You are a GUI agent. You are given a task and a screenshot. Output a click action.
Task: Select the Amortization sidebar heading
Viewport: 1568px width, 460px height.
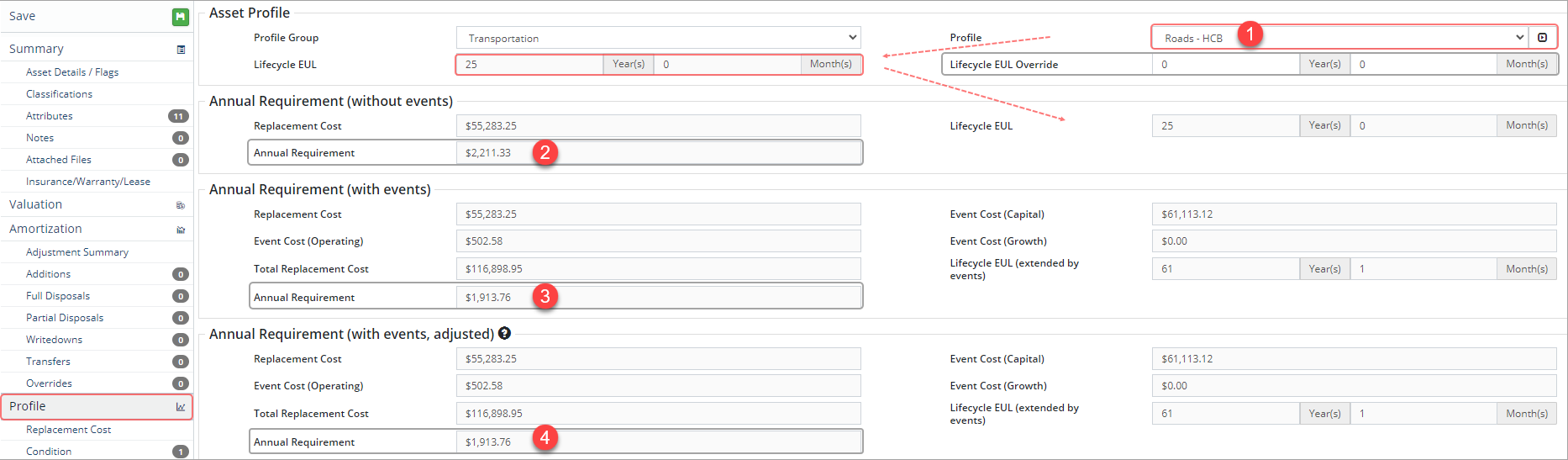click(x=45, y=229)
